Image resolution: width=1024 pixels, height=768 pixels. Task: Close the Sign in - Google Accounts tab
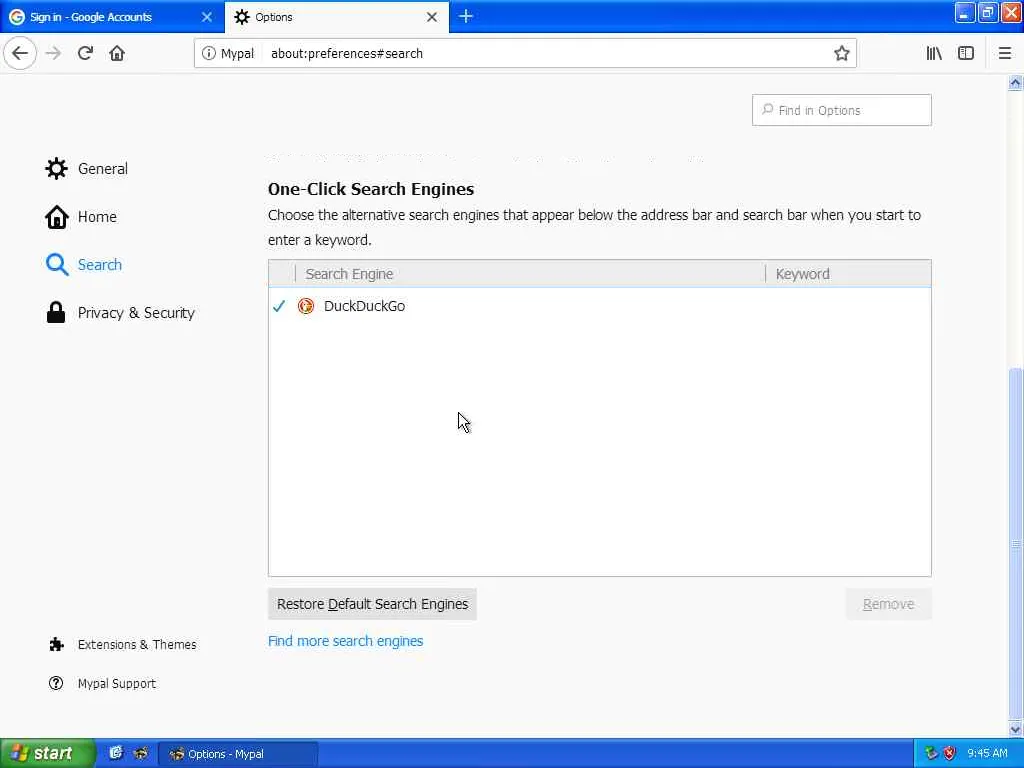tap(207, 17)
